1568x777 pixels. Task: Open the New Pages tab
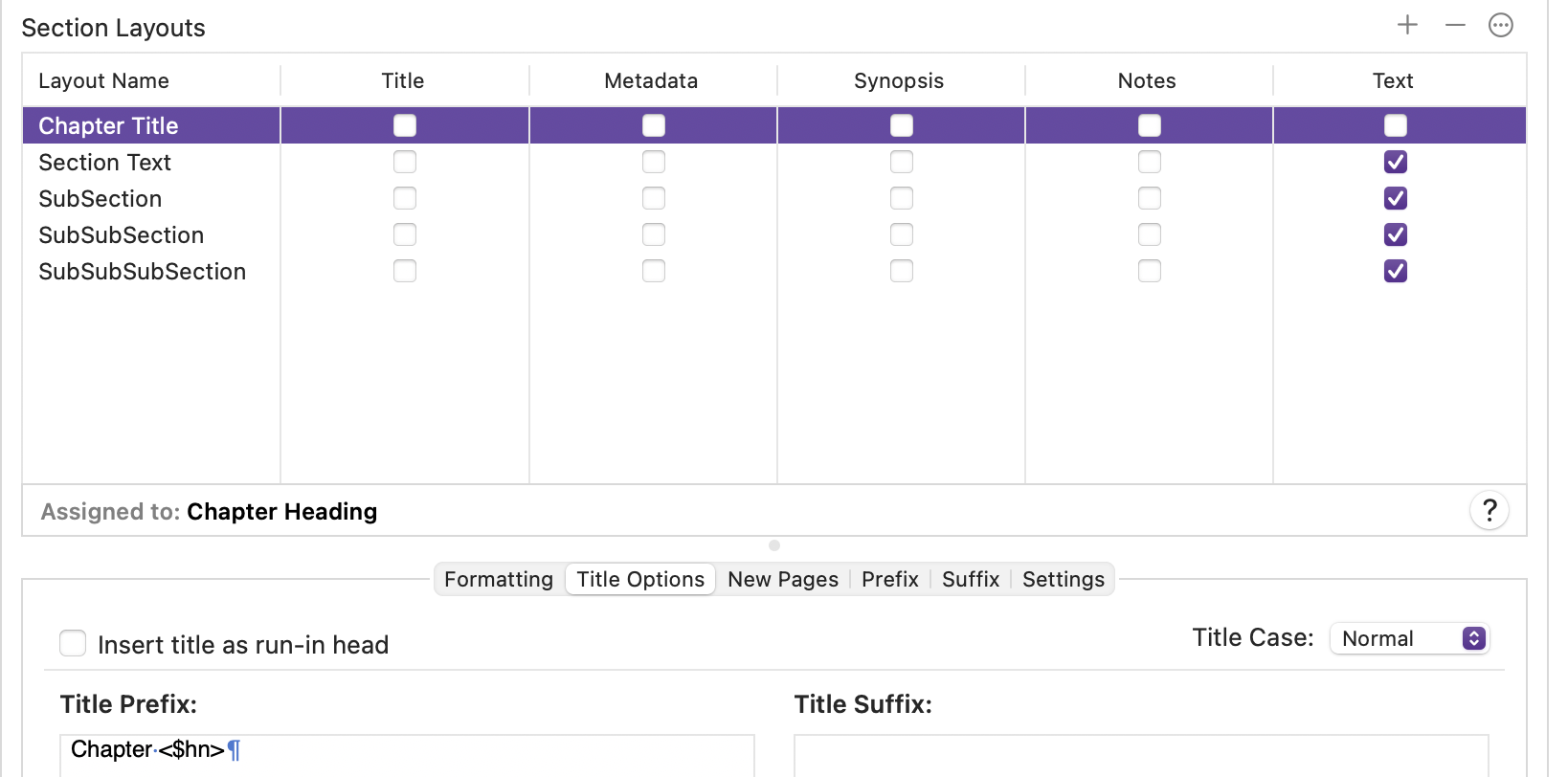click(x=783, y=579)
